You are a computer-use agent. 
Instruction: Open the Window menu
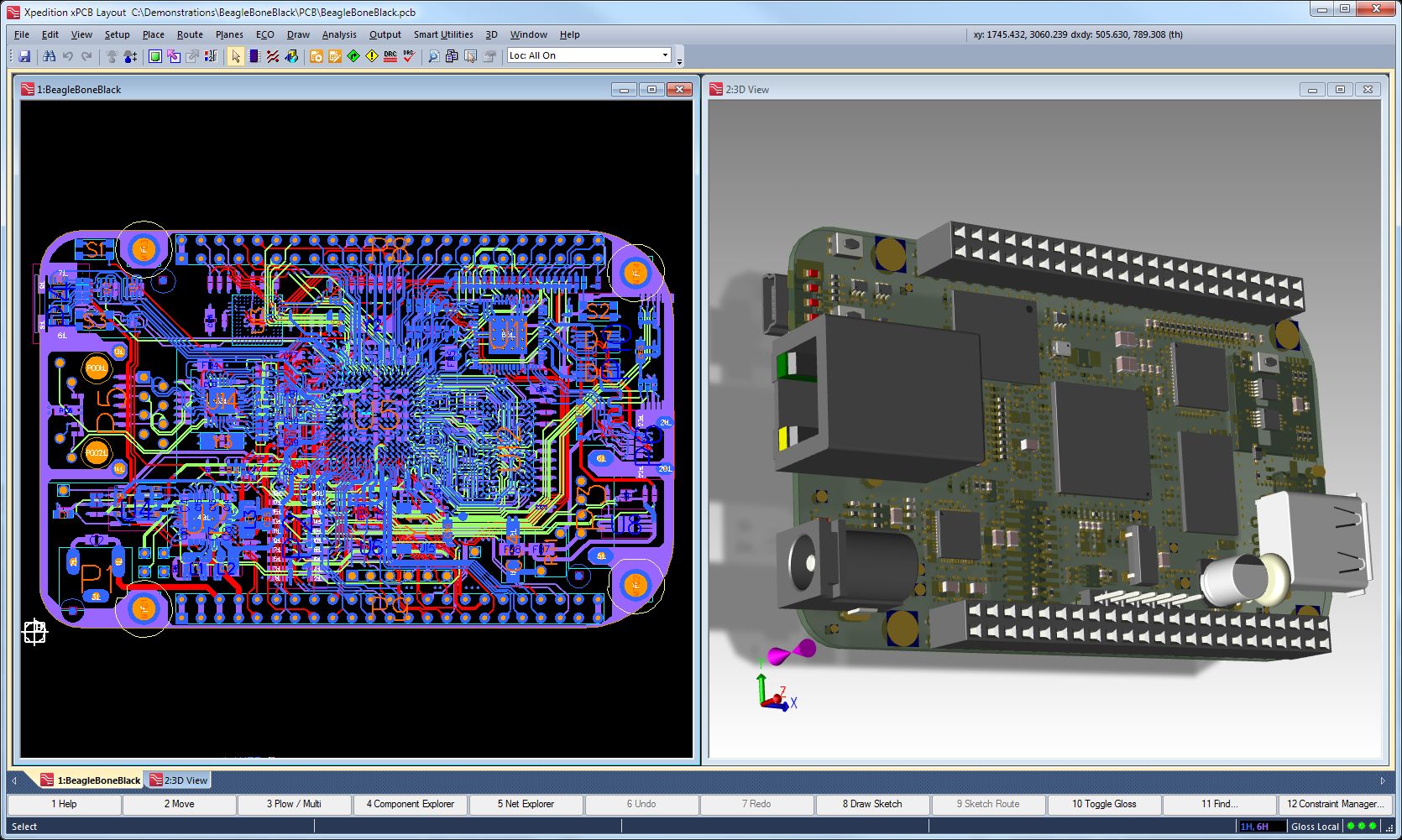[528, 34]
